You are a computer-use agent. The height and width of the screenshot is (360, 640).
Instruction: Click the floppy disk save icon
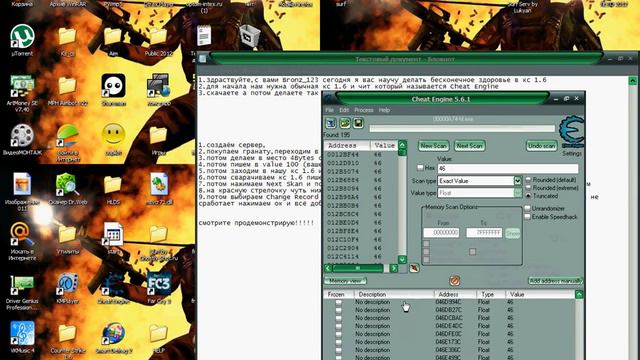[358, 123]
